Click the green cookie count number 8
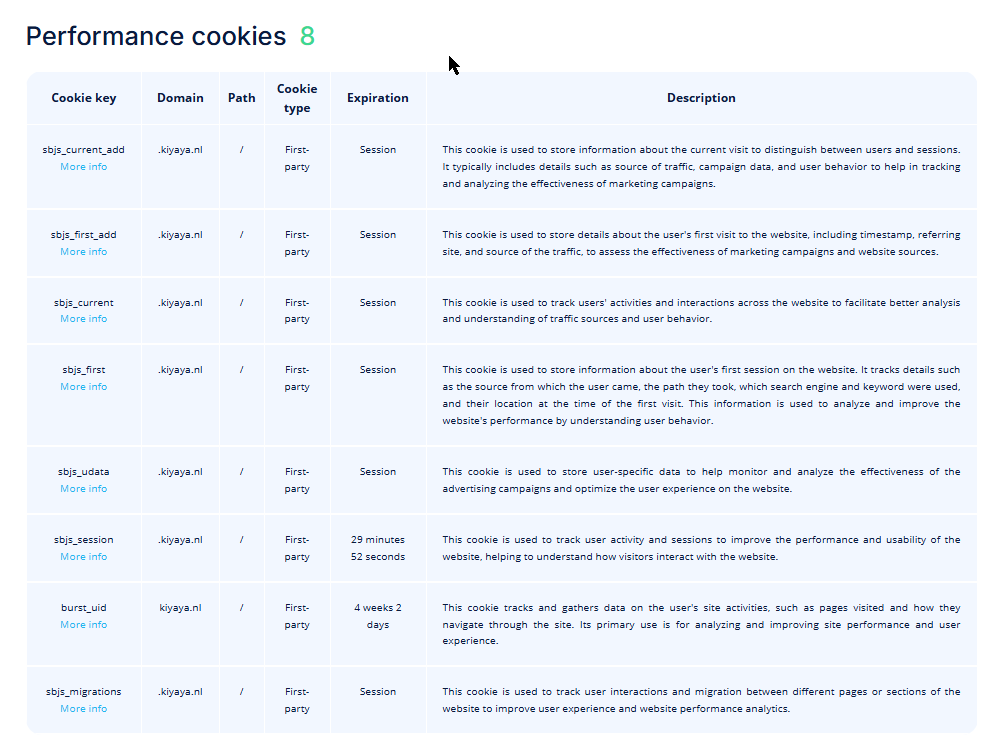This screenshot has width=1004, height=750. click(307, 36)
